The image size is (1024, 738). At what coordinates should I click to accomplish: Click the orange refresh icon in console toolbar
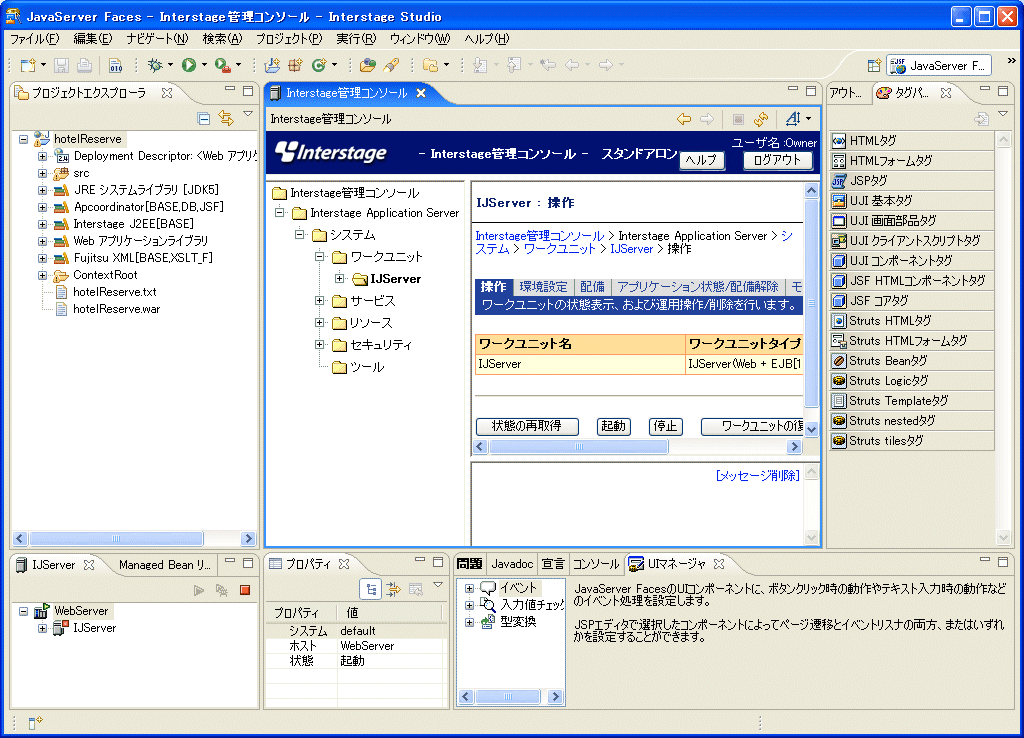tap(761, 119)
